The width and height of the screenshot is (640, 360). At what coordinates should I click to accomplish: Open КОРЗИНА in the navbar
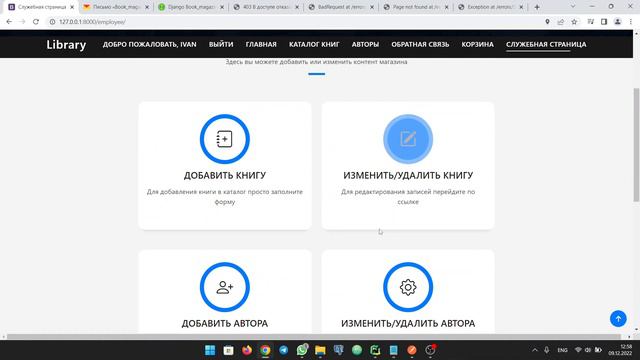478,44
